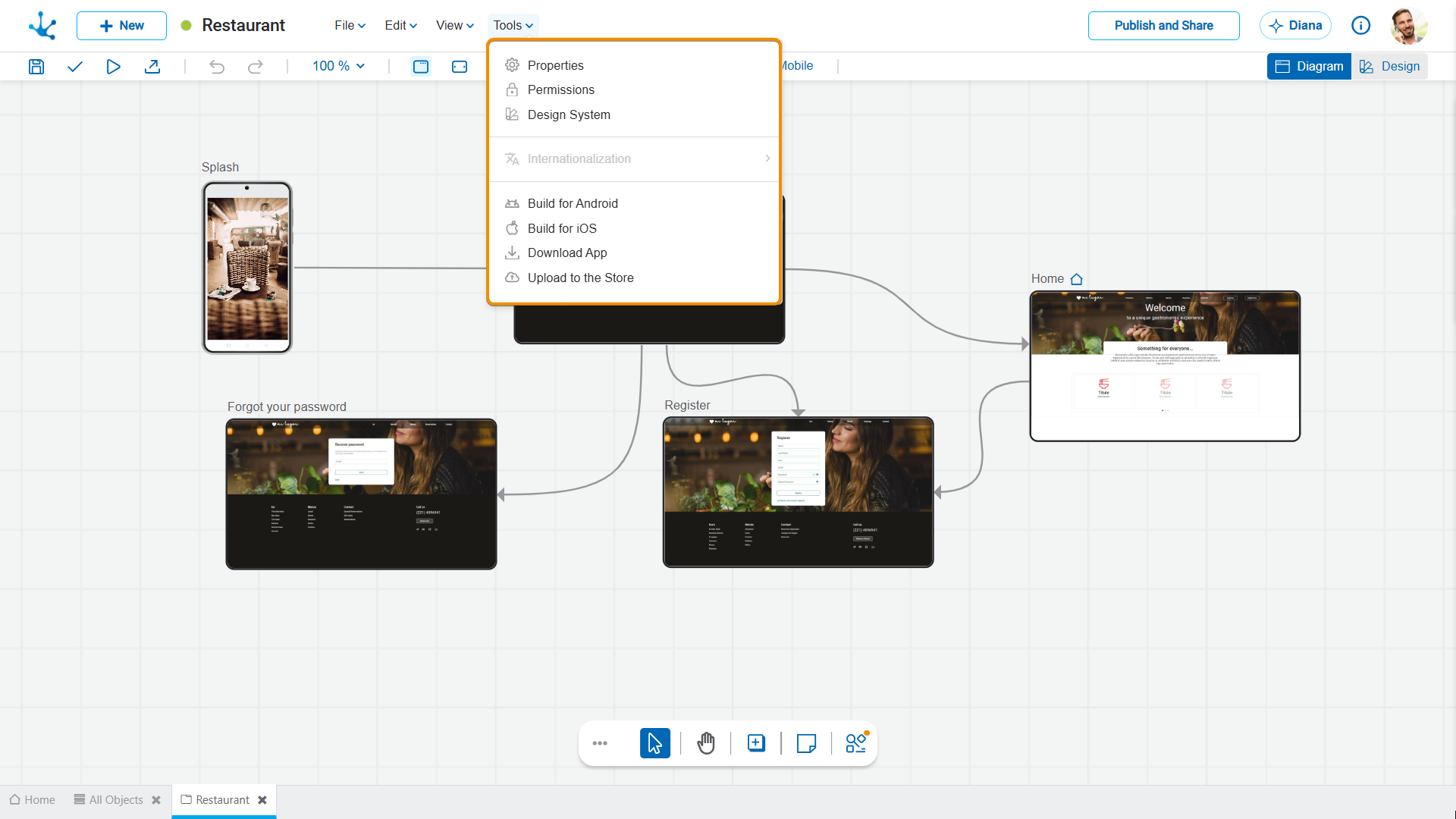Click the info circle icon

pos(1361,26)
